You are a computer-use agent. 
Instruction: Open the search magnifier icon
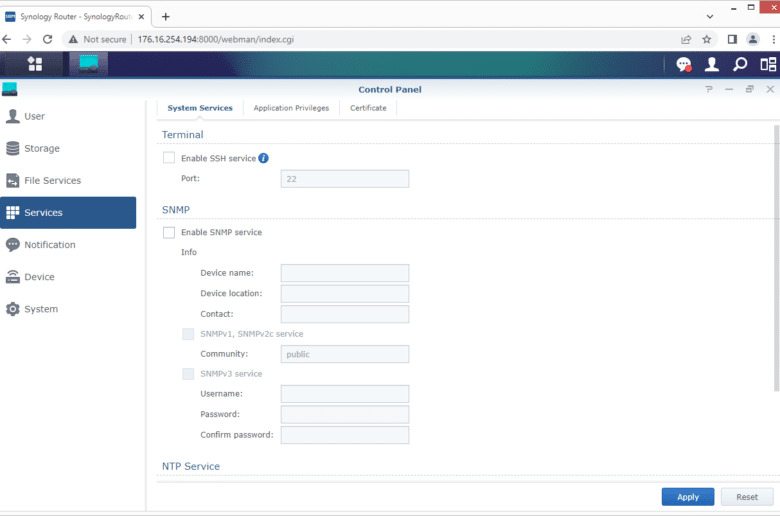tap(740, 64)
